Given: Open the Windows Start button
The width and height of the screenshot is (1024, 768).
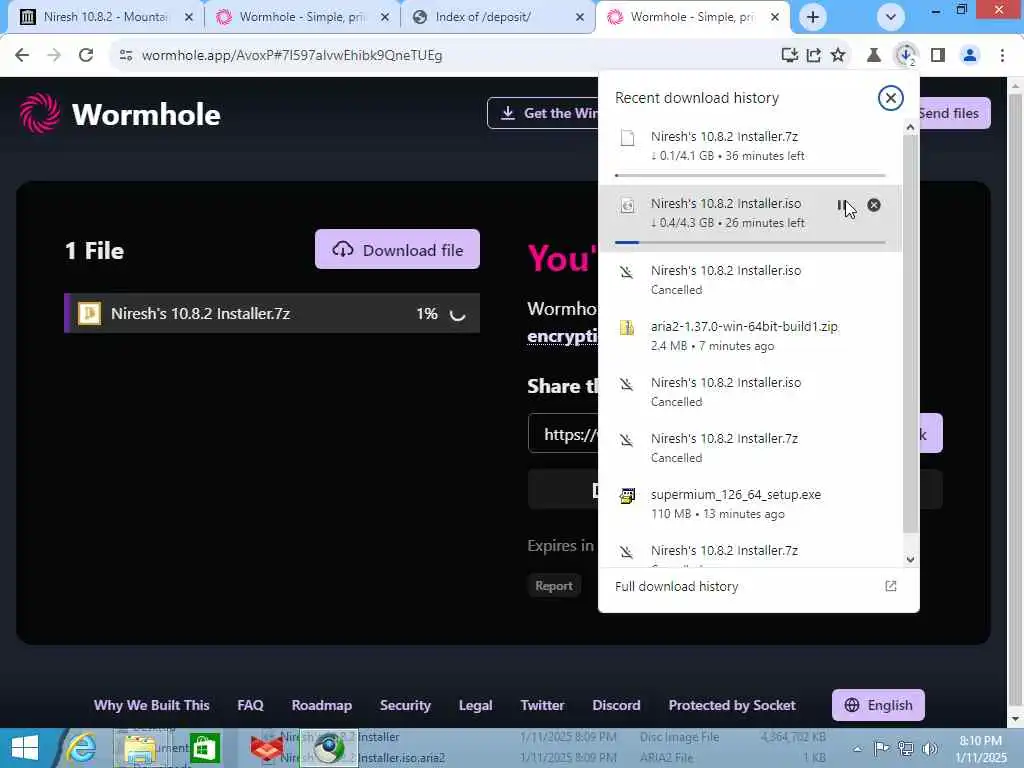Looking at the screenshot, I should coord(25,748).
